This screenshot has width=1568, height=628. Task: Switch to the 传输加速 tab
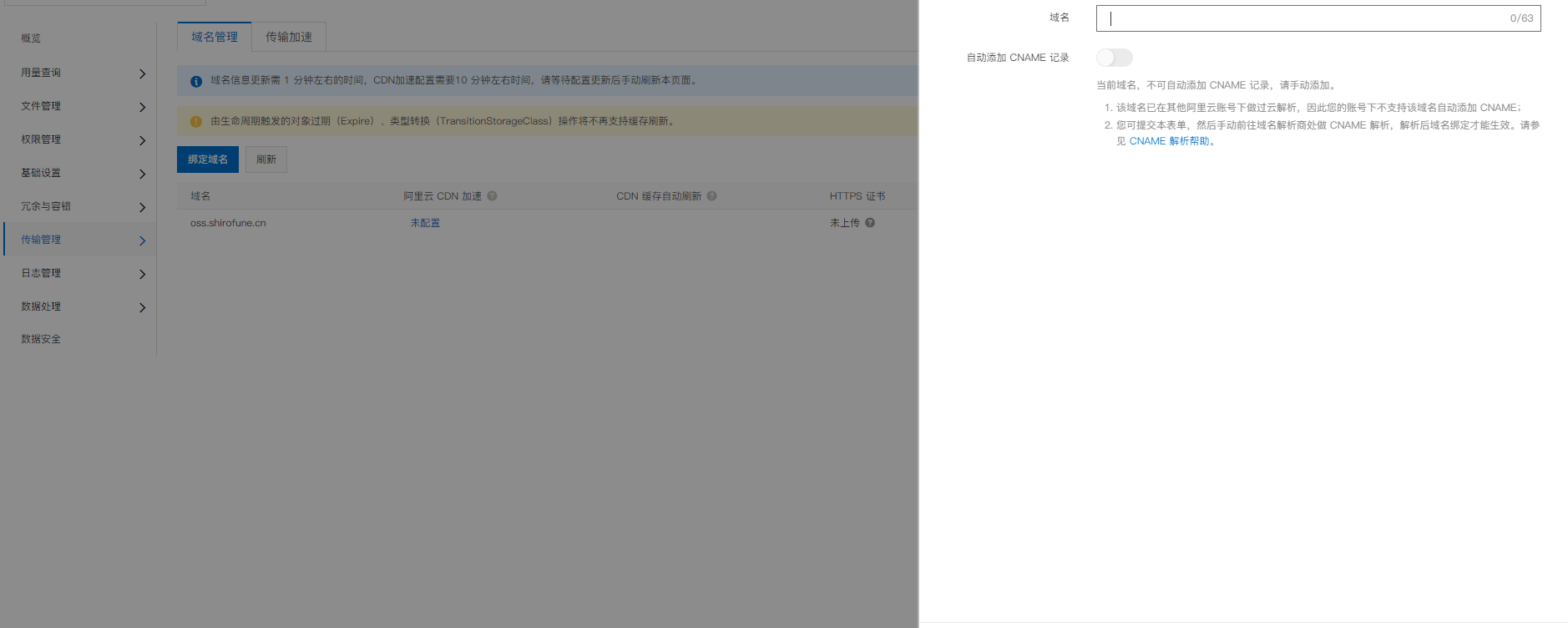click(289, 37)
